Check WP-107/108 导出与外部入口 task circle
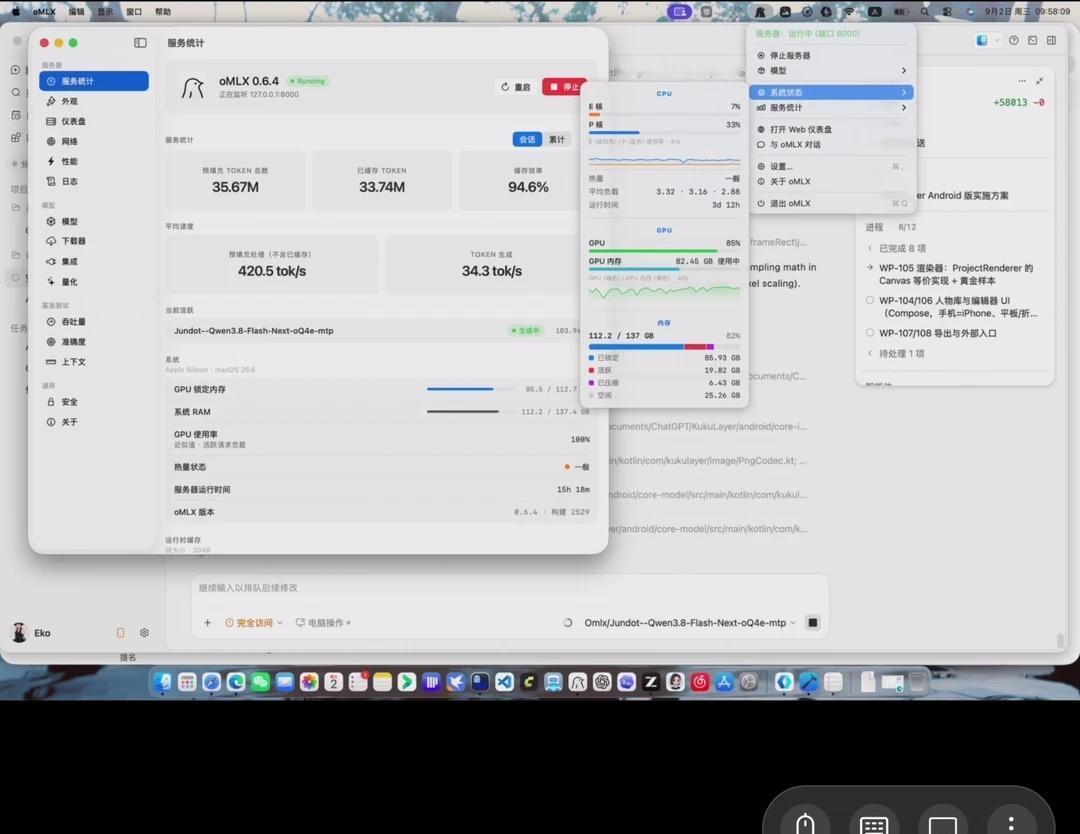Image resolution: width=1080 pixels, height=834 pixels. pyautogui.click(x=870, y=333)
